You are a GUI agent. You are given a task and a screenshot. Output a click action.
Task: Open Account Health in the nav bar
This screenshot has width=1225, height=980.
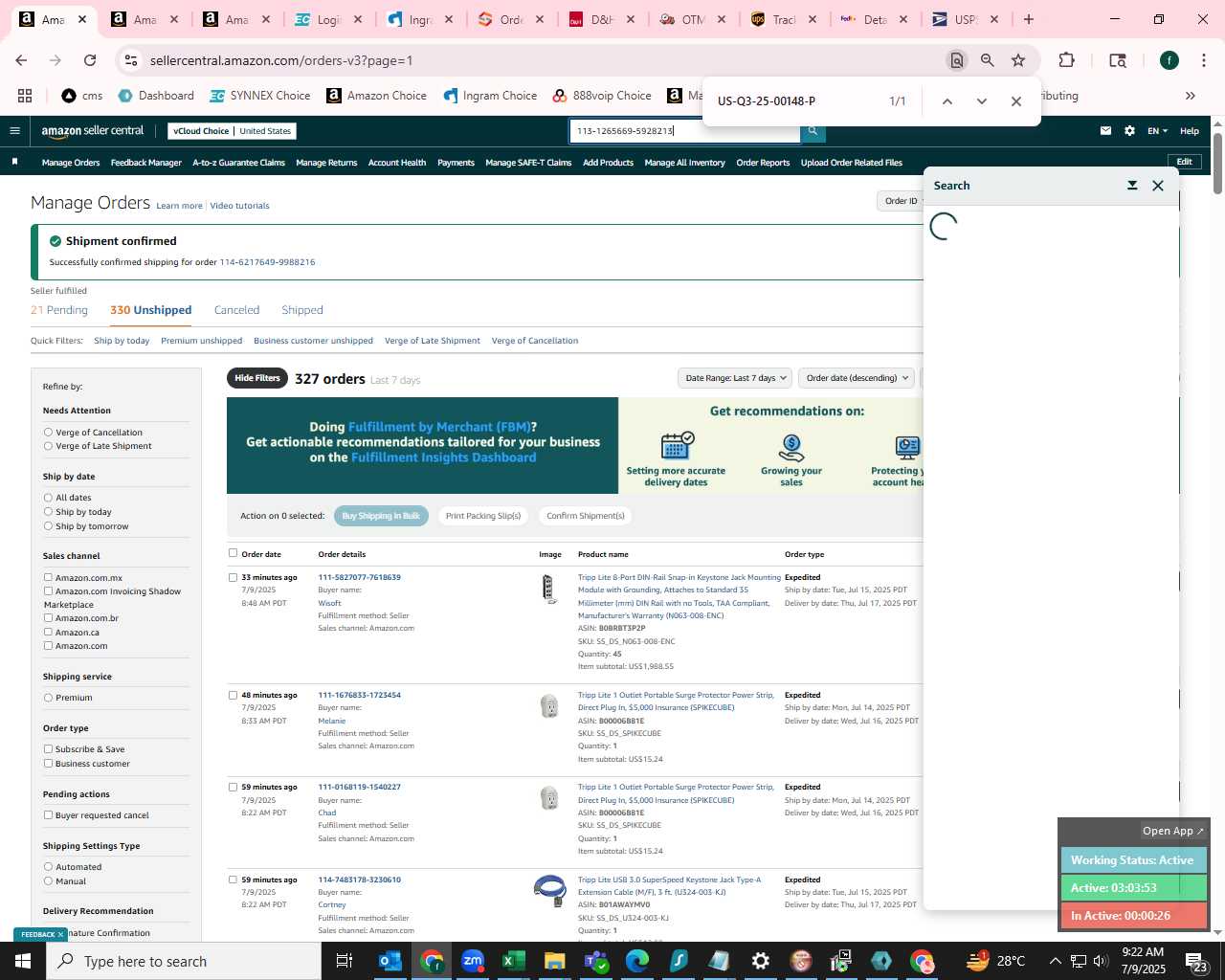coord(397,163)
